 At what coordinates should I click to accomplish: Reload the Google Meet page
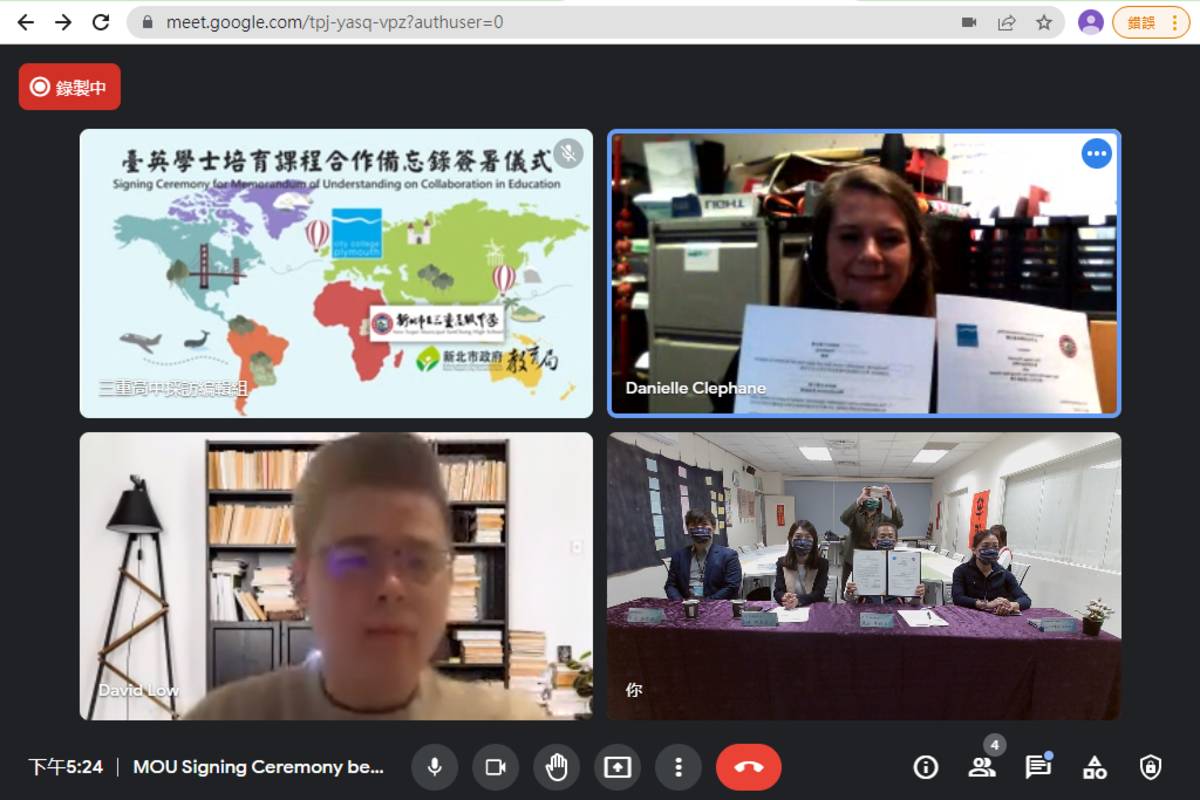tap(100, 22)
